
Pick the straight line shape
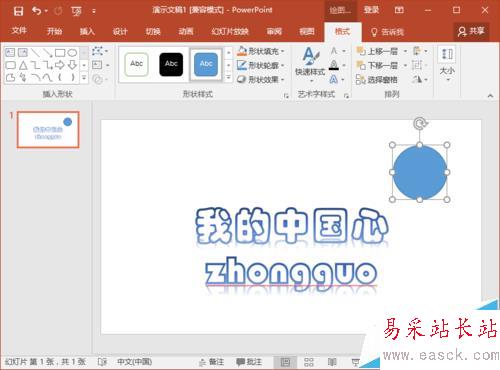coord(35,52)
